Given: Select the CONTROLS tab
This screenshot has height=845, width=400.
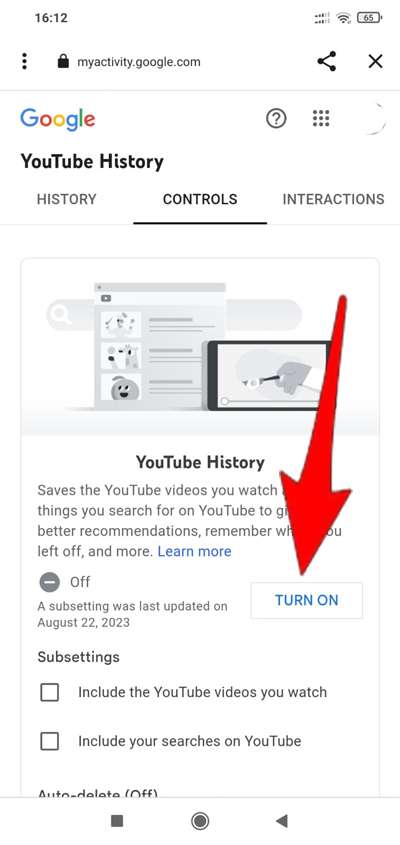Looking at the screenshot, I should 200,199.
